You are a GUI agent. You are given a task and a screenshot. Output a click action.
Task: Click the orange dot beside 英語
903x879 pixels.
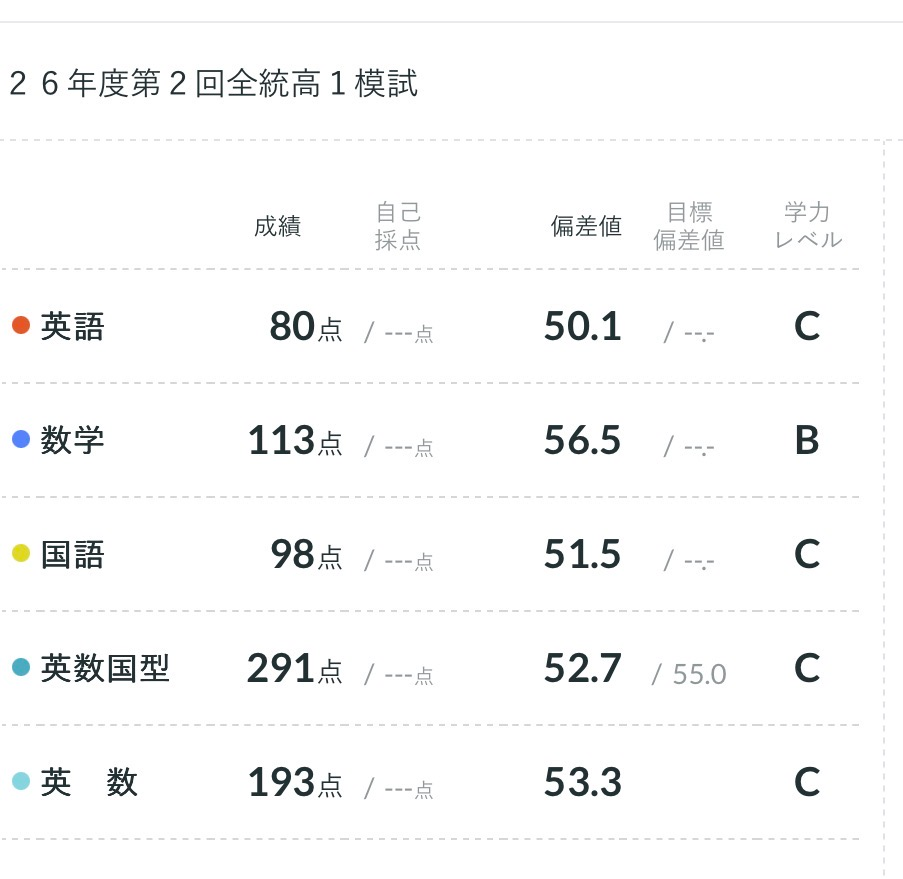click(21, 325)
